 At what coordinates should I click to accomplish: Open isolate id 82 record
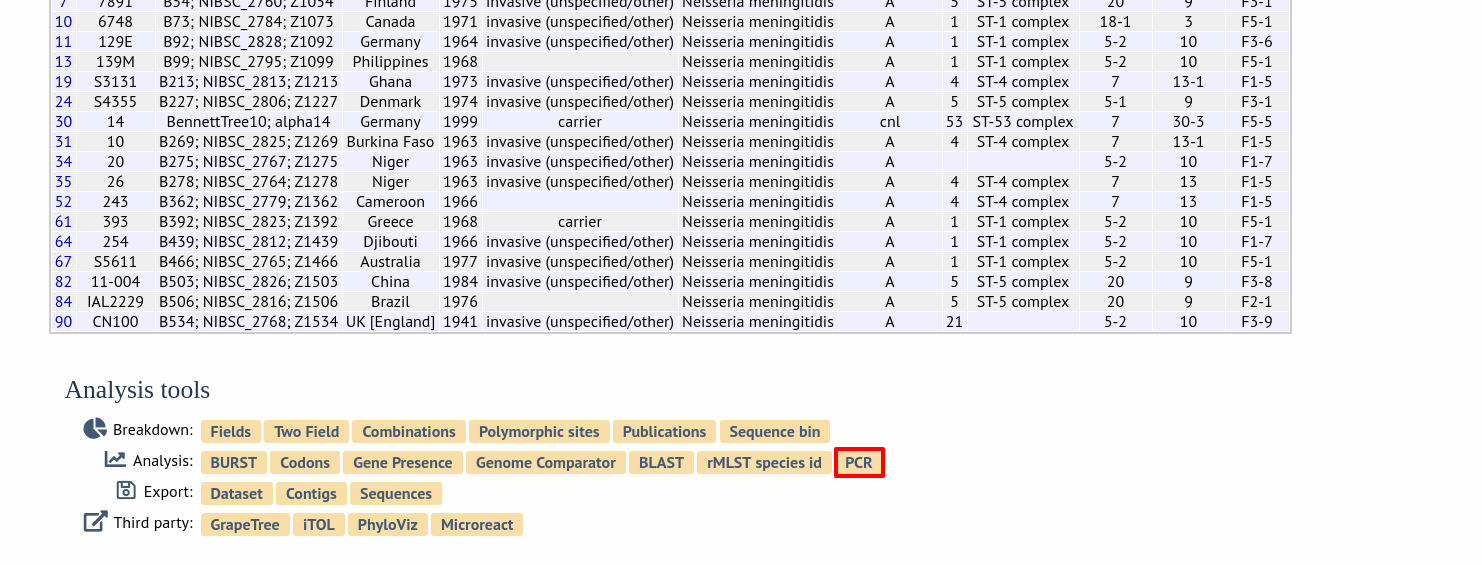pyautogui.click(x=63, y=282)
